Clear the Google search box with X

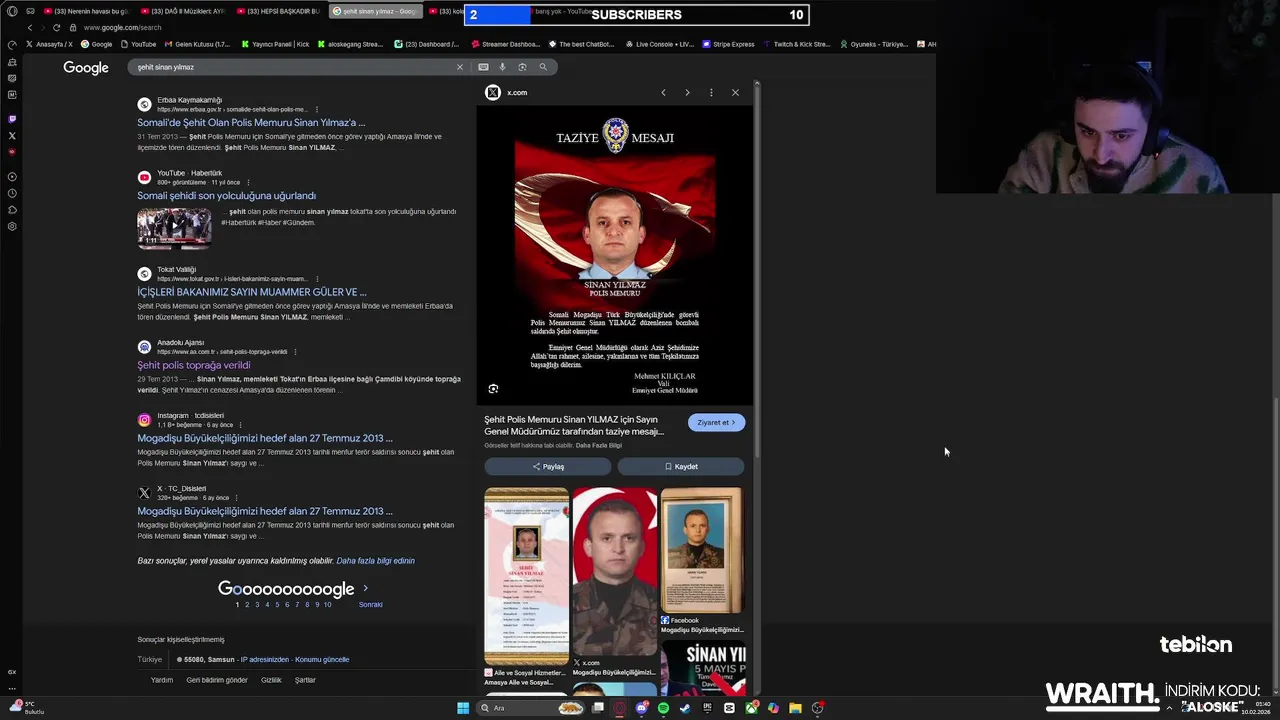pyautogui.click(x=460, y=67)
